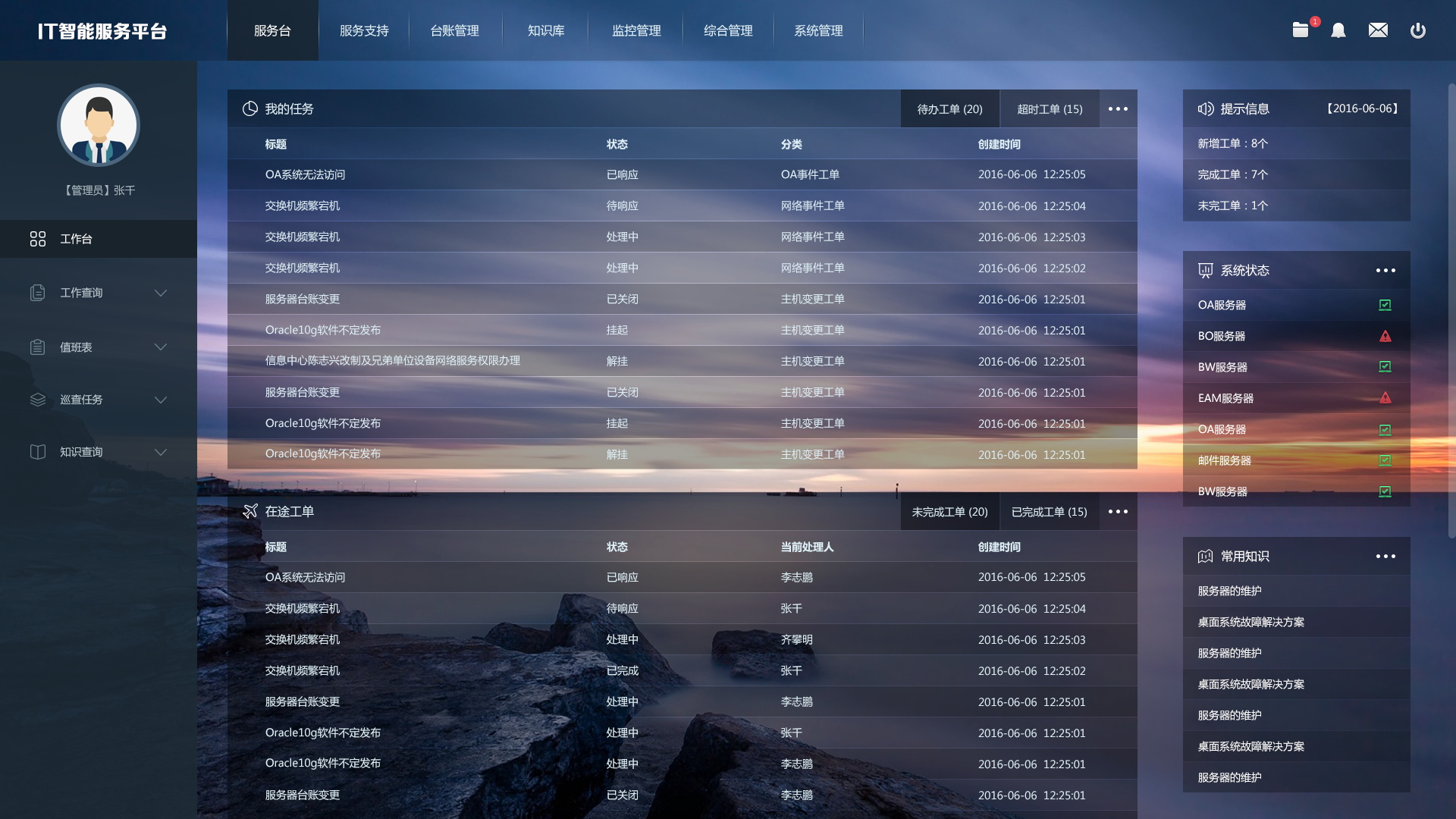
Task: Click red warning icon for BO服务器
Action: coord(1385,336)
